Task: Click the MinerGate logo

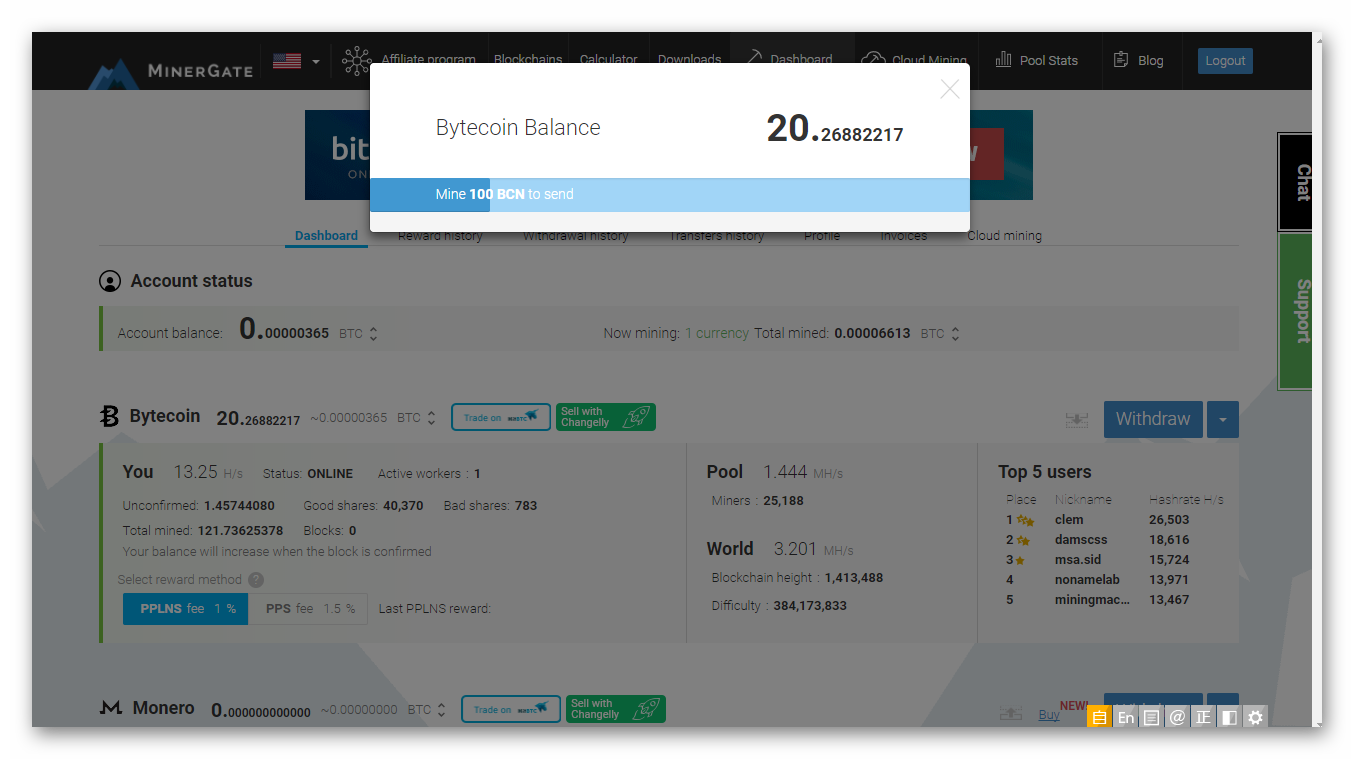Action: 170,73
